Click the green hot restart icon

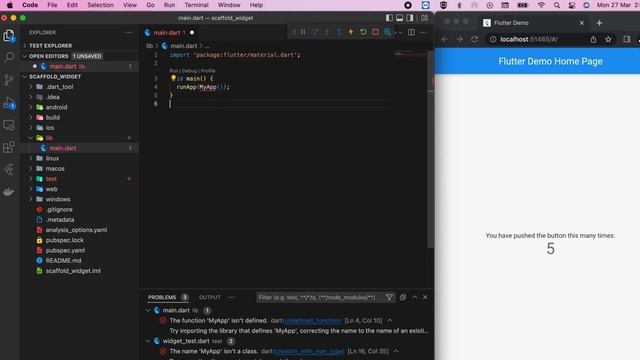tap(363, 32)
